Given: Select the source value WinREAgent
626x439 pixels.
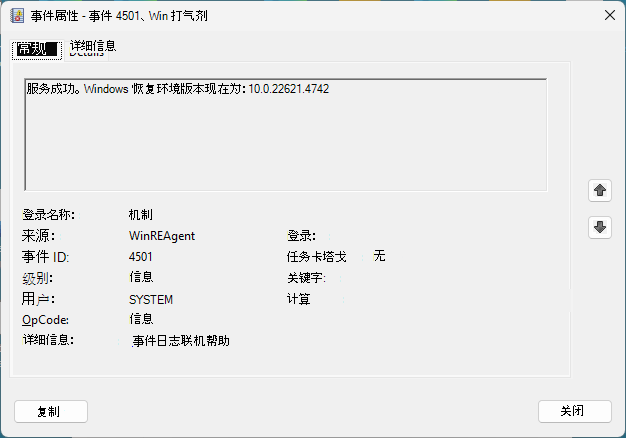Looking at the screenshot, I should (162, 236).
